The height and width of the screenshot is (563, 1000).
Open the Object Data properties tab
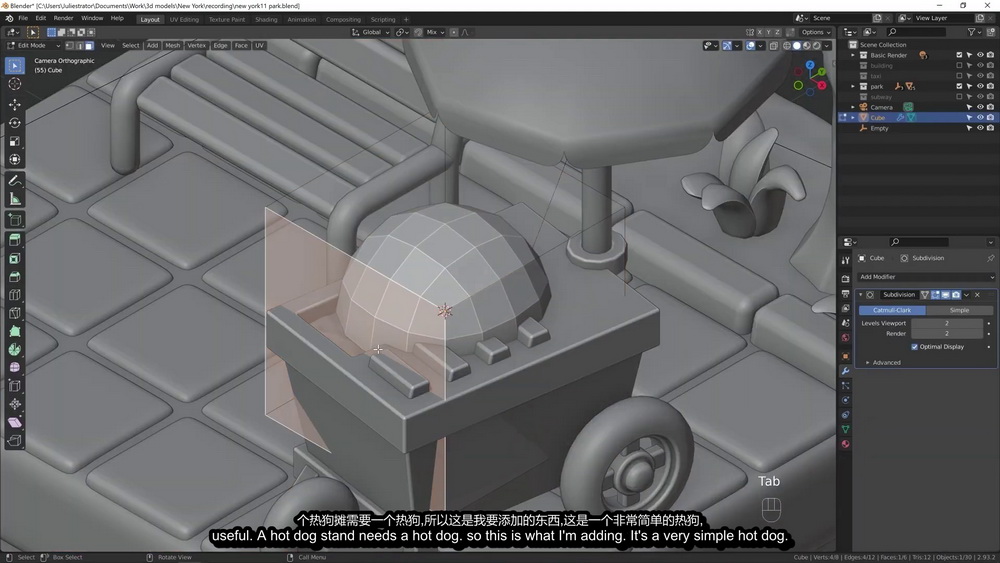tap(846, 430)
